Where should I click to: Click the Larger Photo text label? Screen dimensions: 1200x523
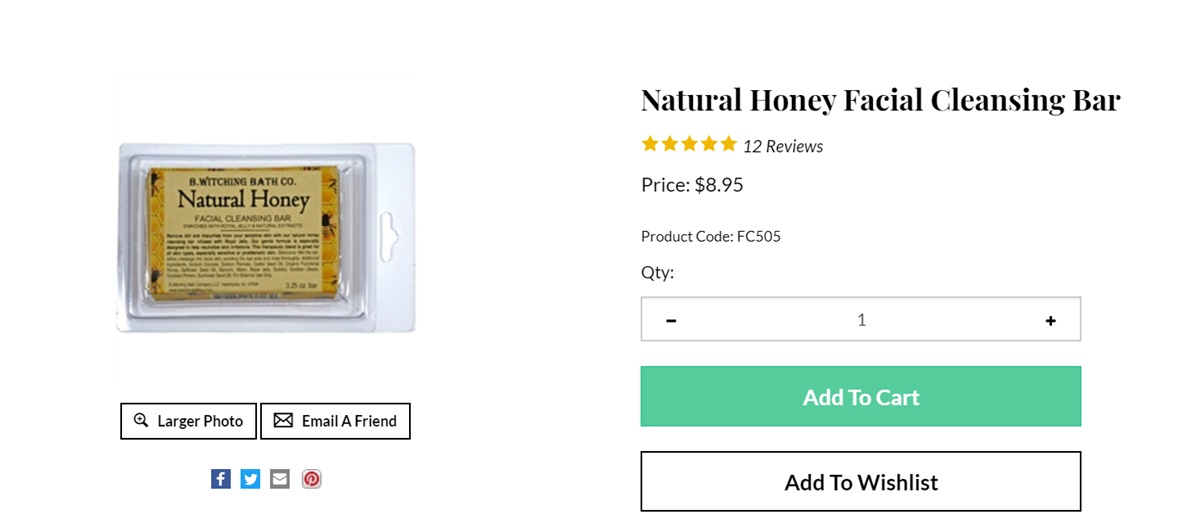[200, 421]
